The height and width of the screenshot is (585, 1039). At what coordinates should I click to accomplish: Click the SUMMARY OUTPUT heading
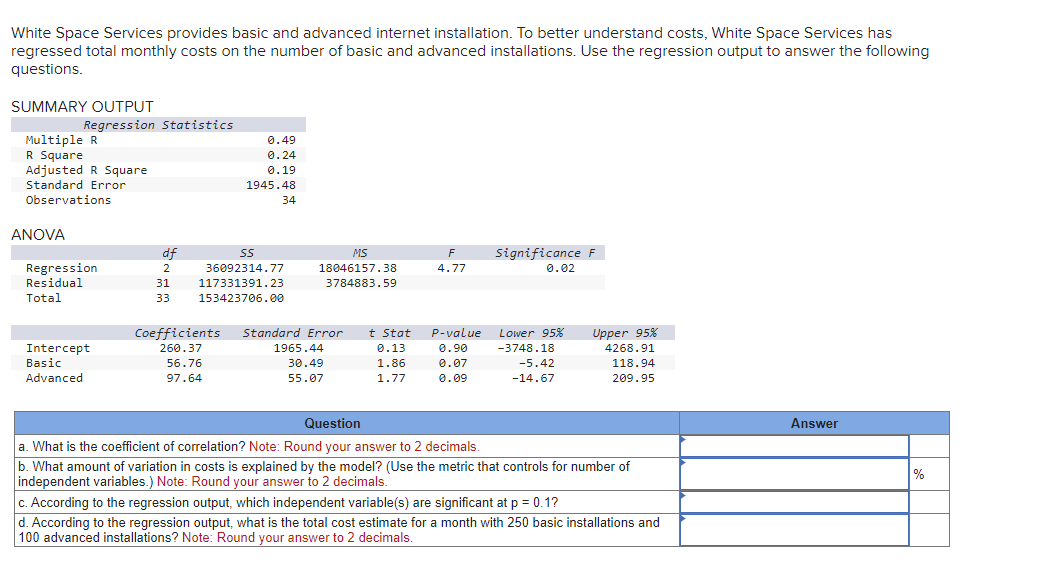point(82,107)
